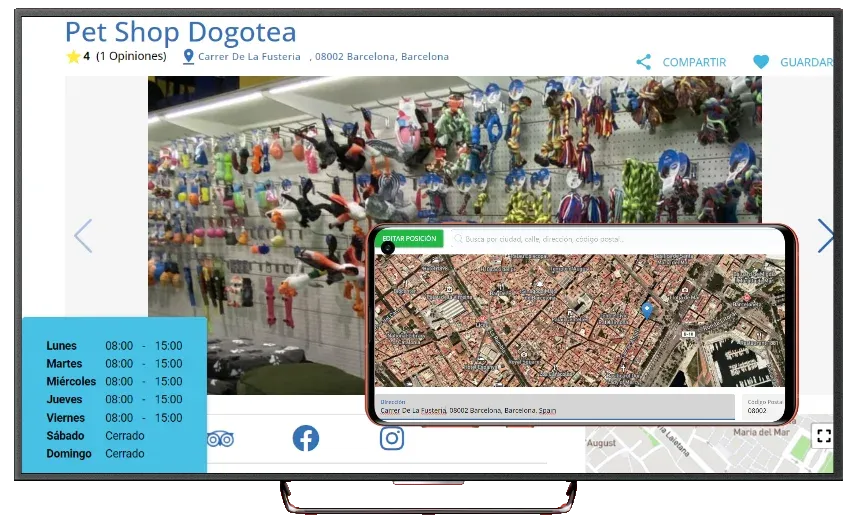Viewport: 864px width, 525px height.
Task: Click the yellow rating star
Action: tap(73, 56)
